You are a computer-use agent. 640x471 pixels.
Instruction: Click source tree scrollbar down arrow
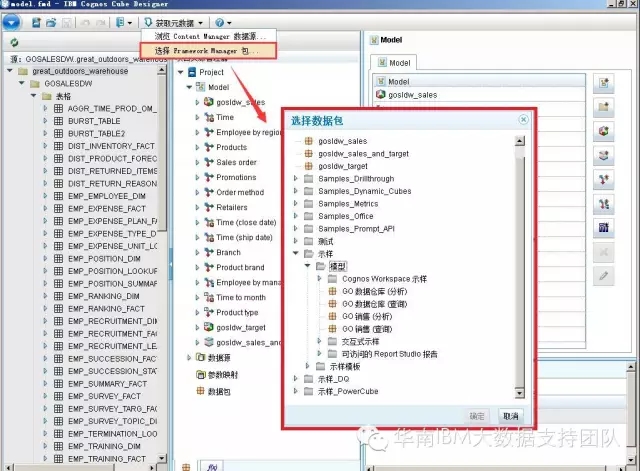coord(162,459)
